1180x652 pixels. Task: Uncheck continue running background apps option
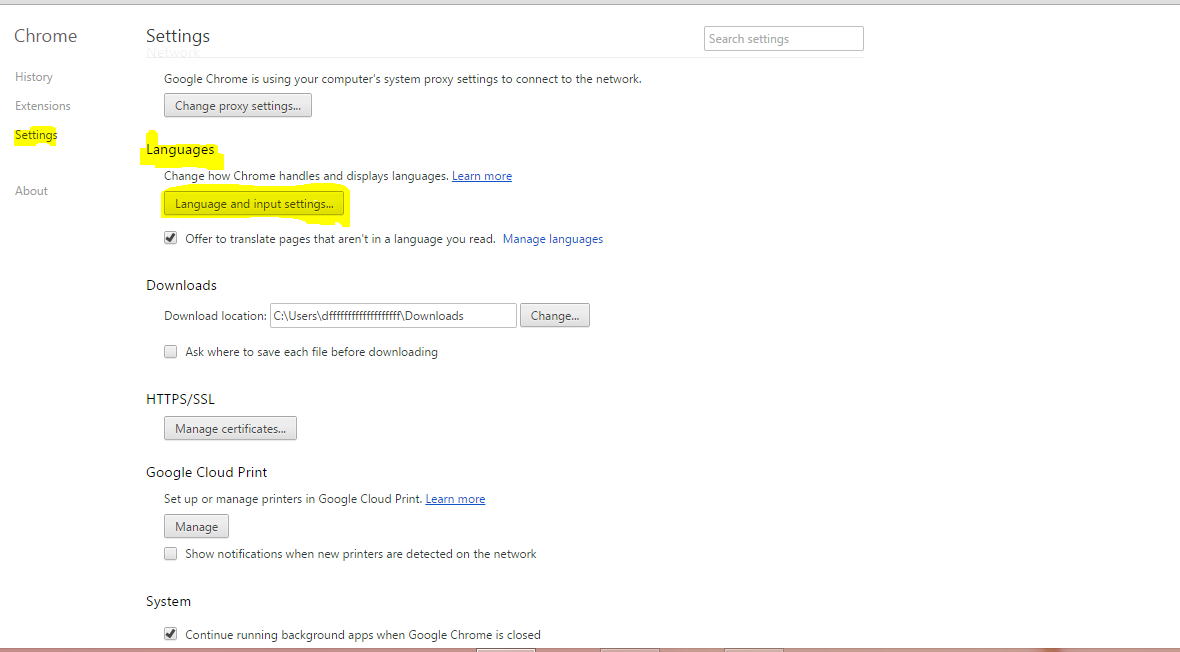[171, 635]
